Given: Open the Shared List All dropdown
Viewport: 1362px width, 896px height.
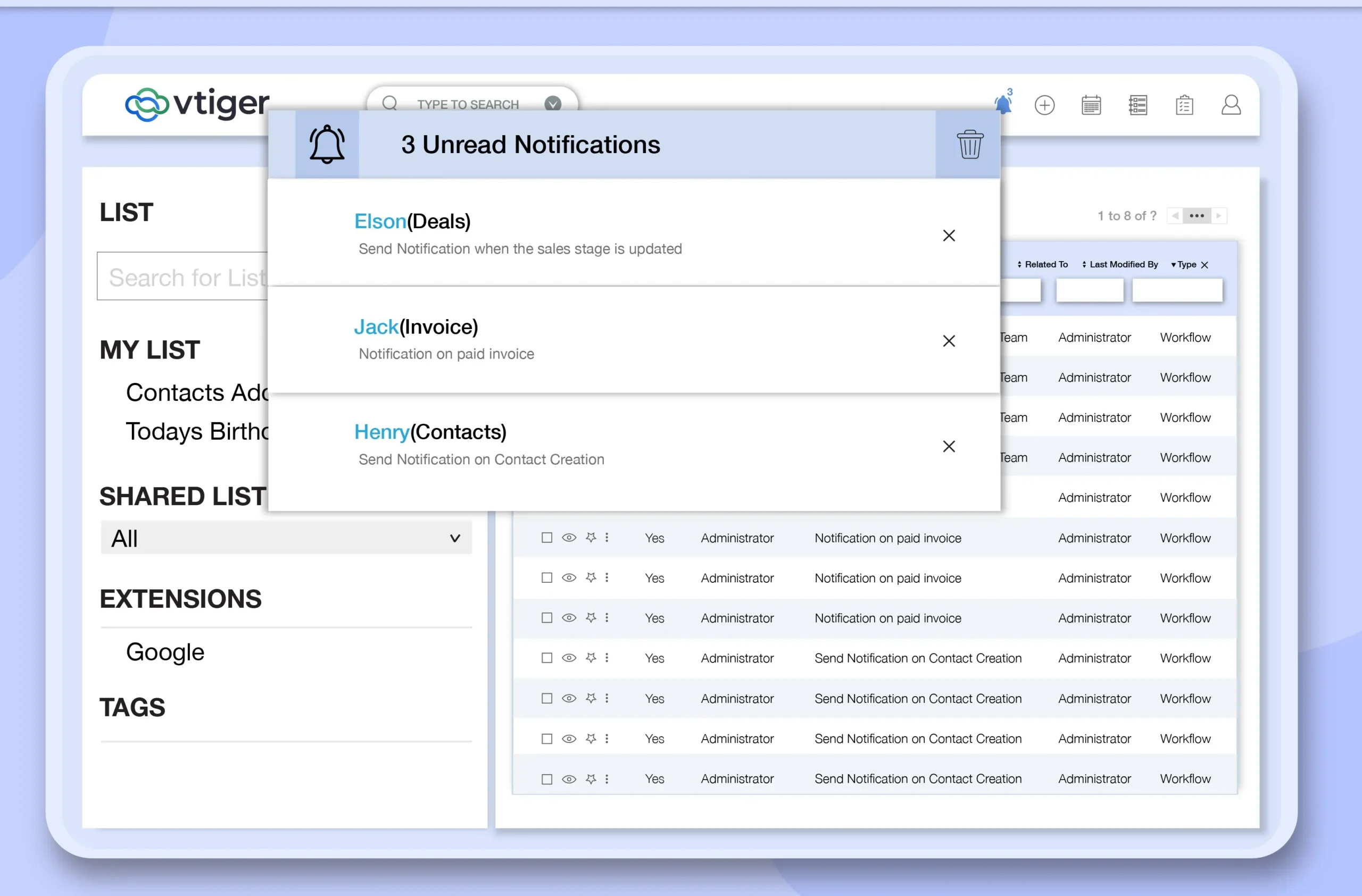Looking at the screenshot, I should pyautogui.click(x=286, y=538).
